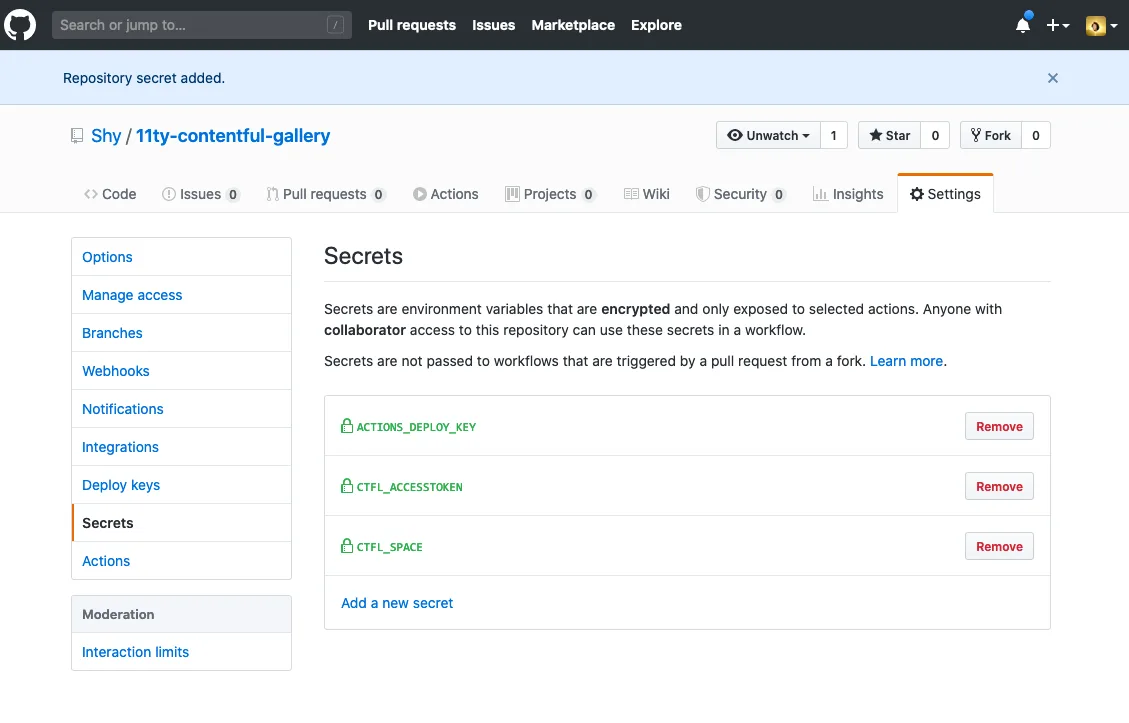Switch to the Wiki tab

coord(647,194)
